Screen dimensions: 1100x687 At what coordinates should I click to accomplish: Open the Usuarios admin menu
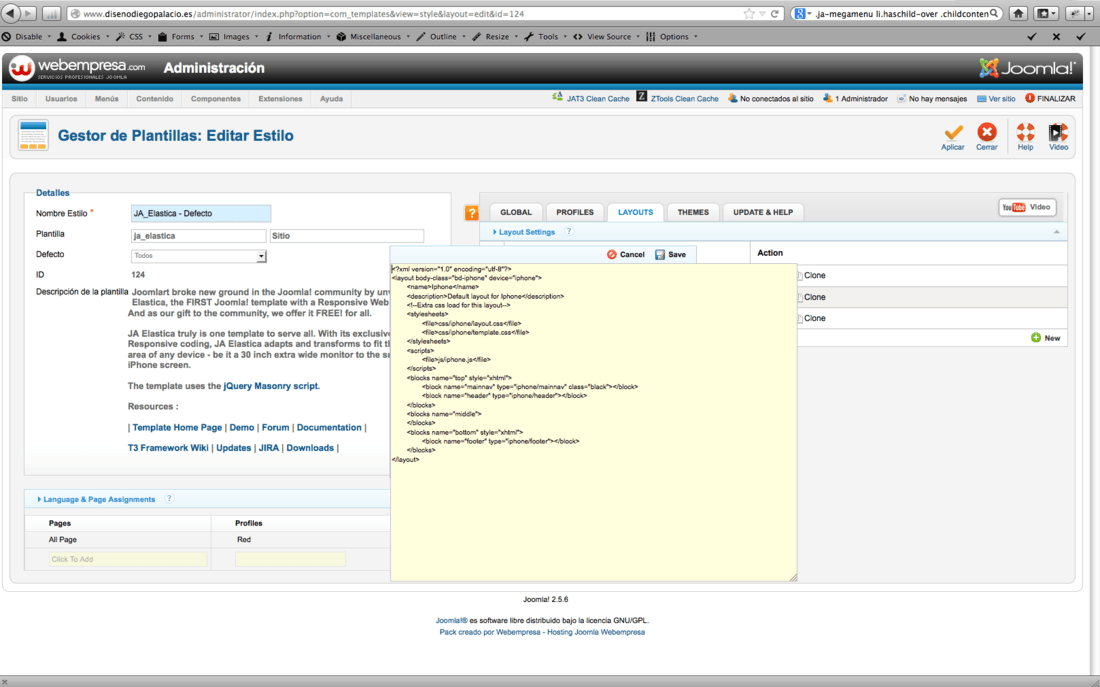point(61,99)
